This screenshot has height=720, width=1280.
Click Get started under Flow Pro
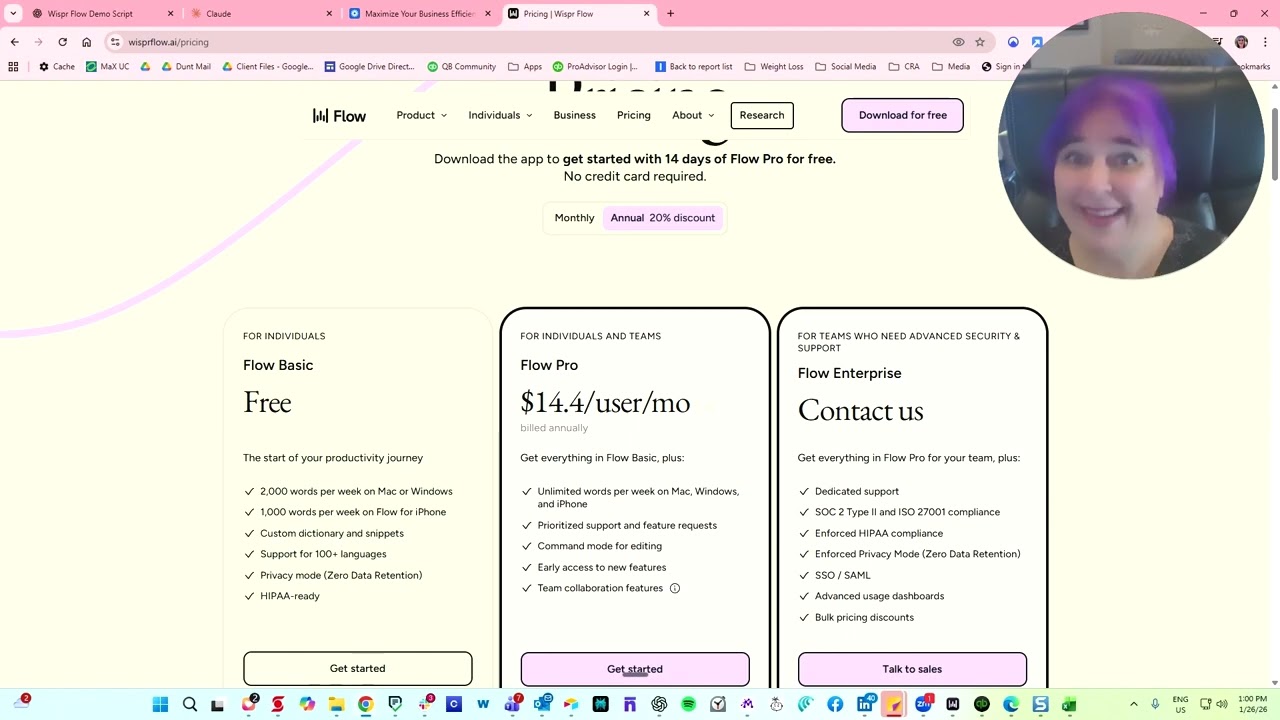tap(635, 669)
